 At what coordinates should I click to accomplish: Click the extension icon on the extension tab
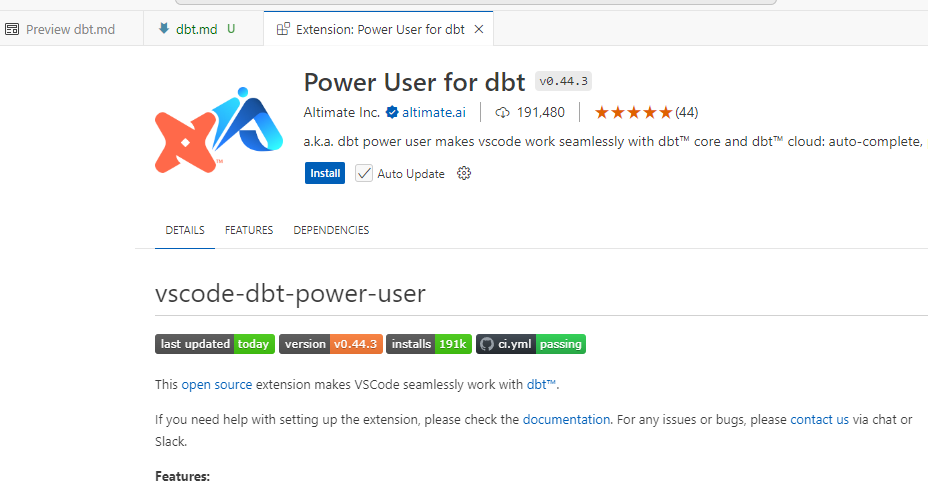283,29
